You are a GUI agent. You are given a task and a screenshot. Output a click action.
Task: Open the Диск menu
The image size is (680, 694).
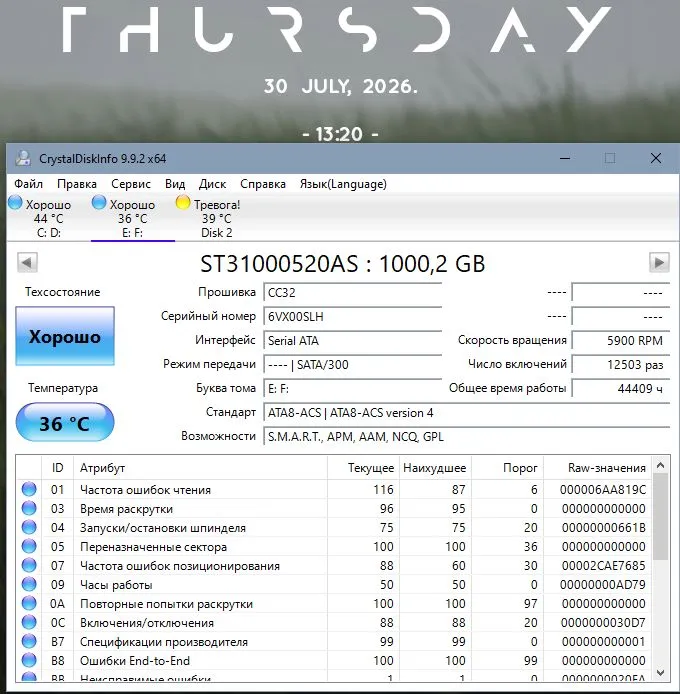[212, 184]
